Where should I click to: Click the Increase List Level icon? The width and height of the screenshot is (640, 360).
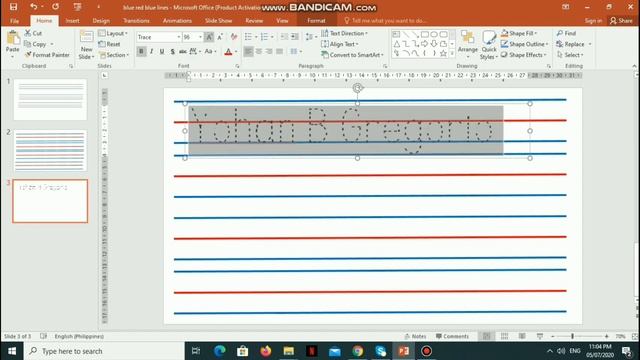point(295,37)
